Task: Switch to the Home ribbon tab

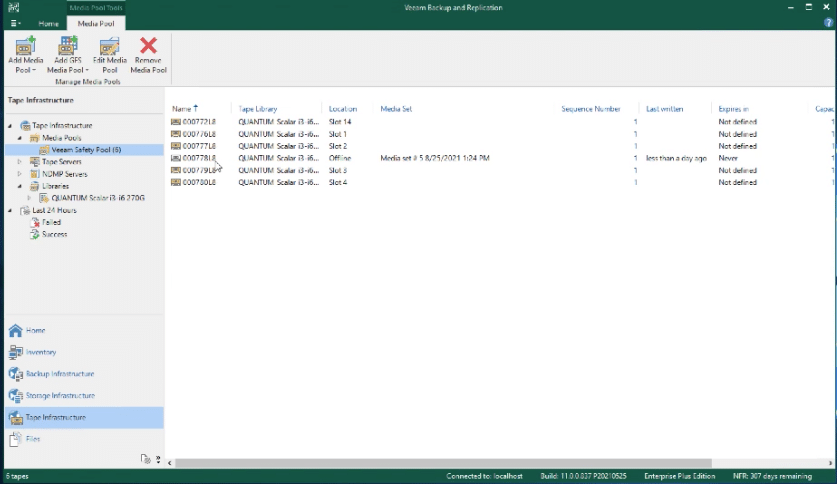Action: click(x=48, y=23)
